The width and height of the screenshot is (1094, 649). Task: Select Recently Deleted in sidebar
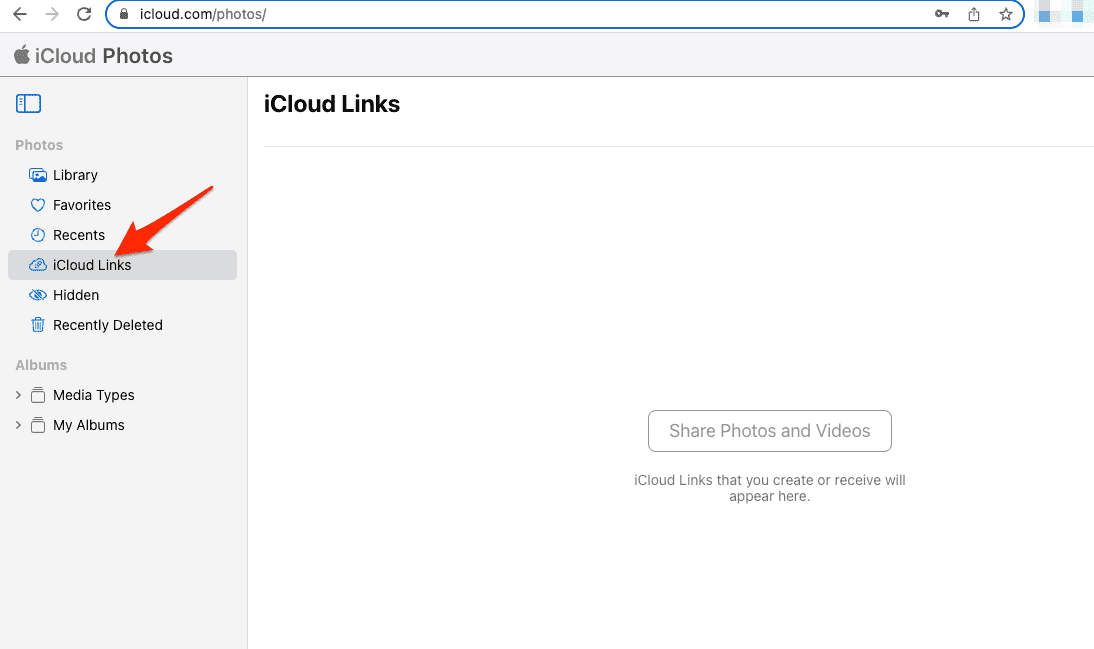pyautogui.click(x=107, y=325)
